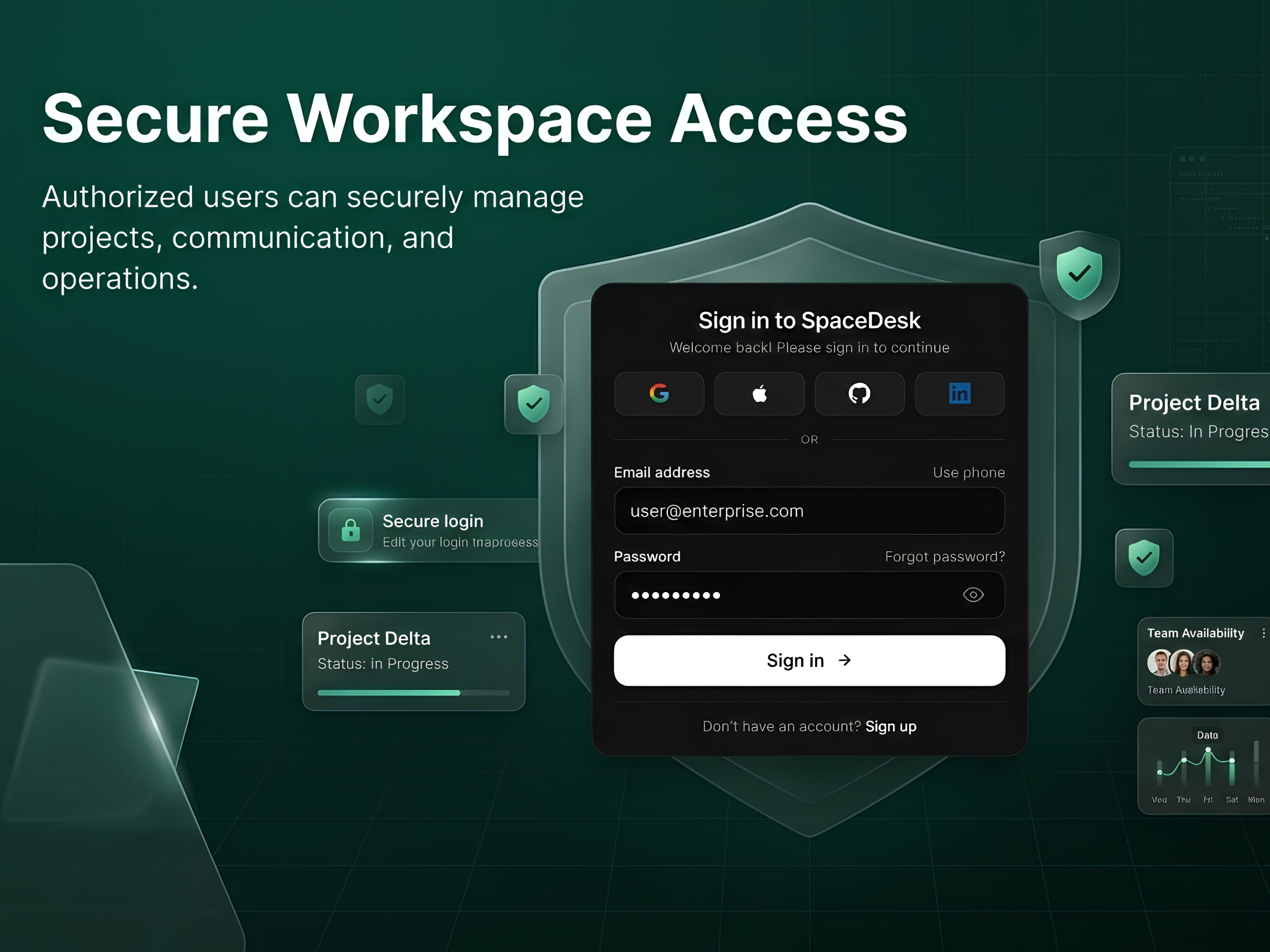
Task: Click the Sign in button
Action: tap(809, 661)
